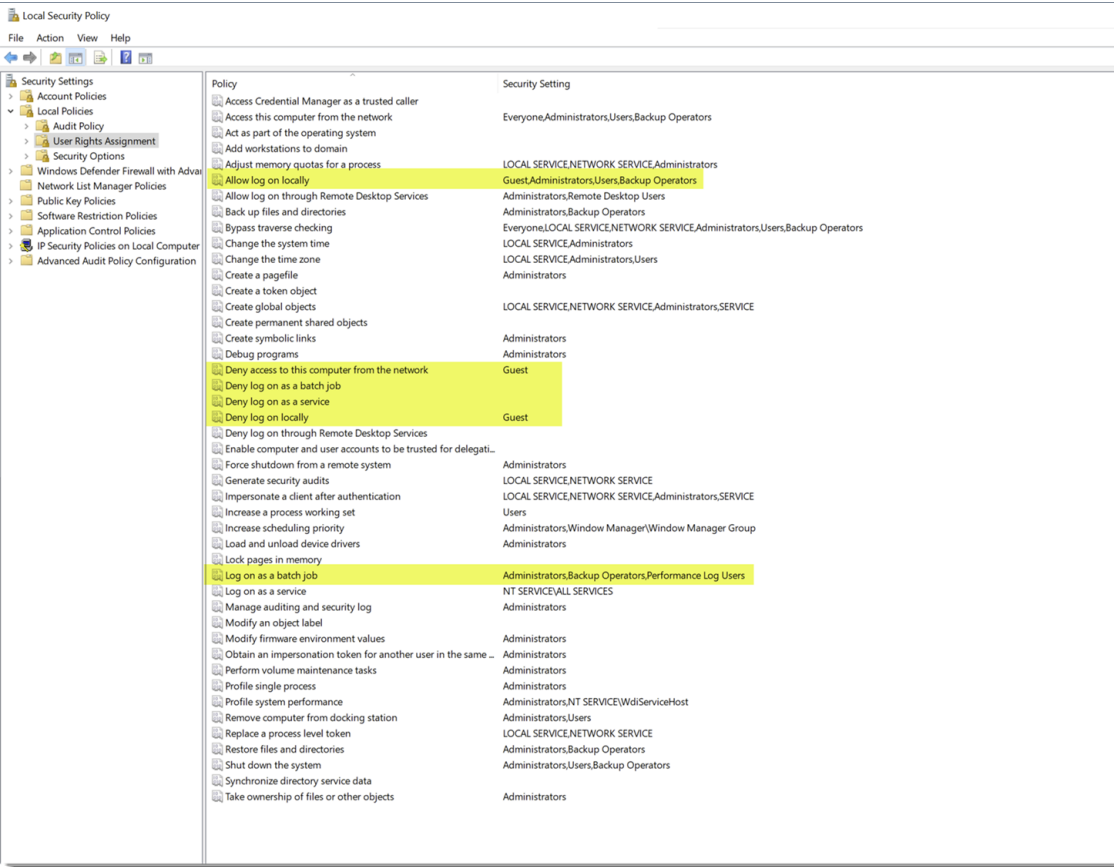The image size is (1114, 867).
Task: Select 'Access this computer from the network' policy
Action: [308, 117]
